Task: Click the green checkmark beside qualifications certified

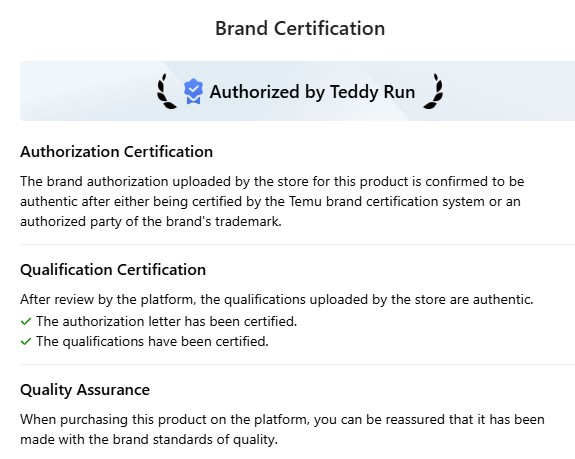Action: 26,342
